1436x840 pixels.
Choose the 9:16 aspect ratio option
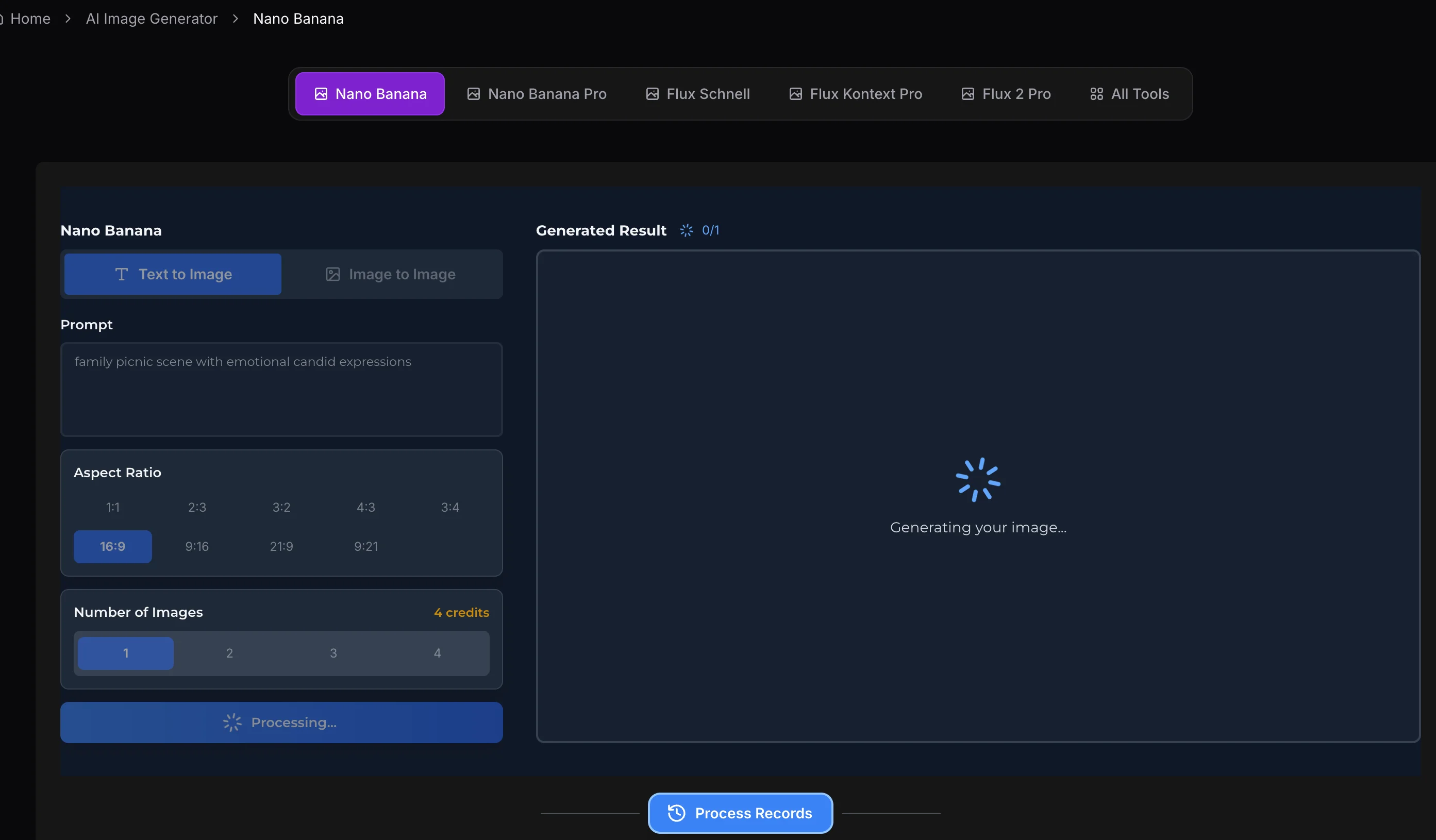[196, 546]
